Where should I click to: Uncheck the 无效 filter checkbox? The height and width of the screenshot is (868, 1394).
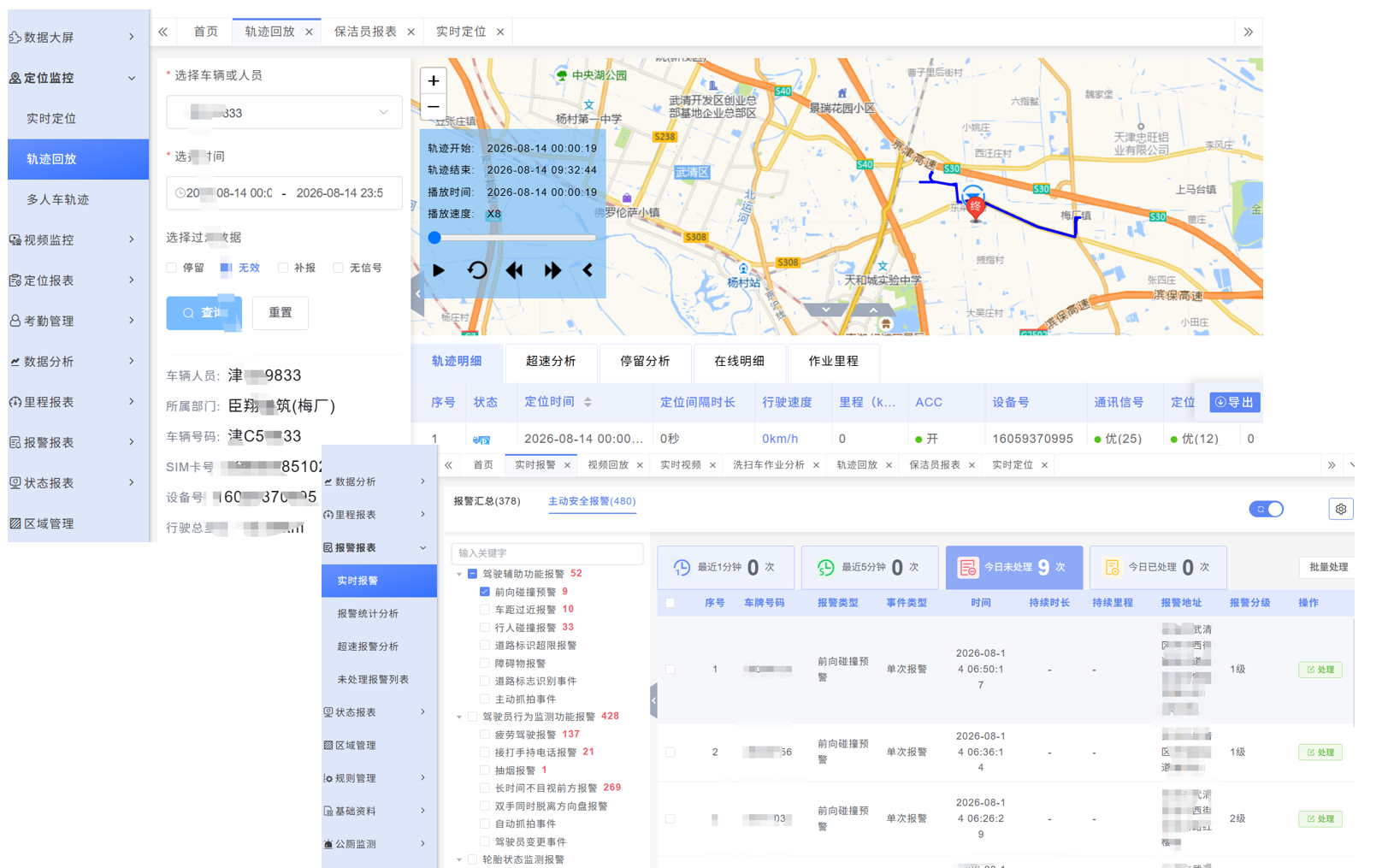pos(226,268)
